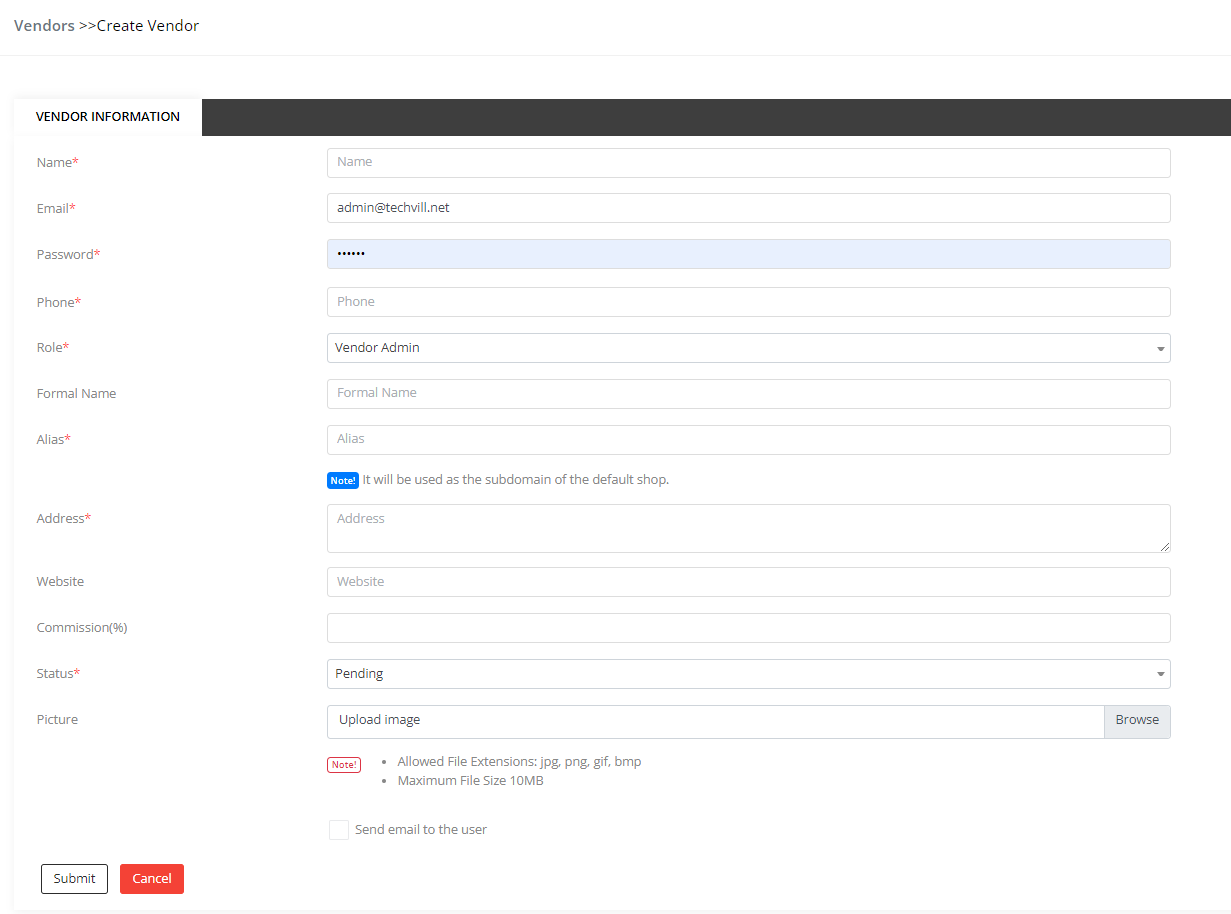Viewport: 1231px width, 914px height.
Task: Select the Vendor Information tab
Action: 108,117
